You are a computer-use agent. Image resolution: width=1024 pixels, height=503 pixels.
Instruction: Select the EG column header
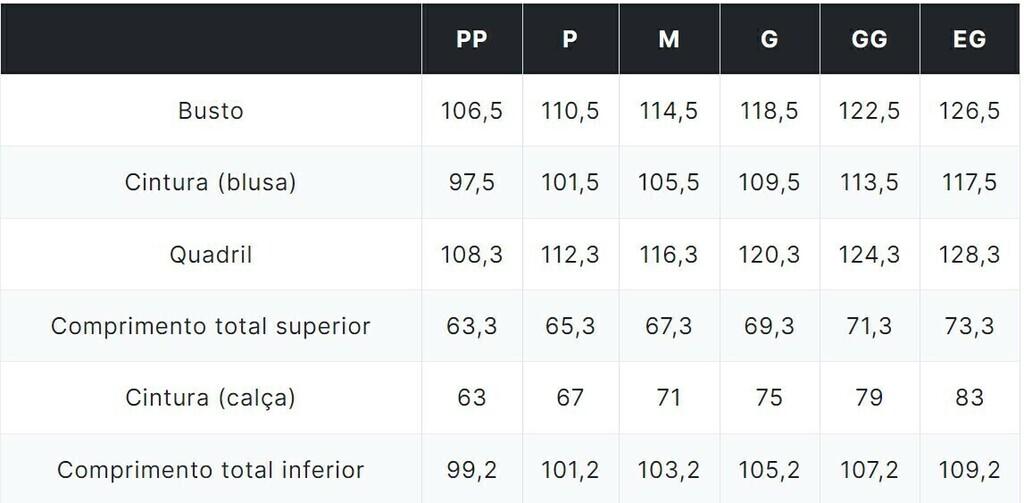(969, 39)
